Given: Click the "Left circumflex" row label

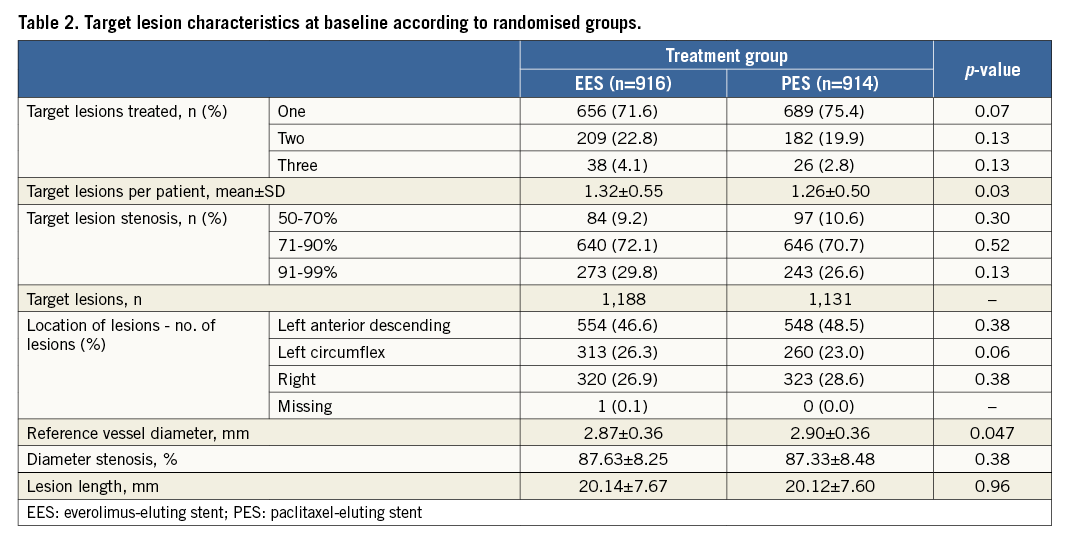Looking at the screenshot, I should [333, 352].
